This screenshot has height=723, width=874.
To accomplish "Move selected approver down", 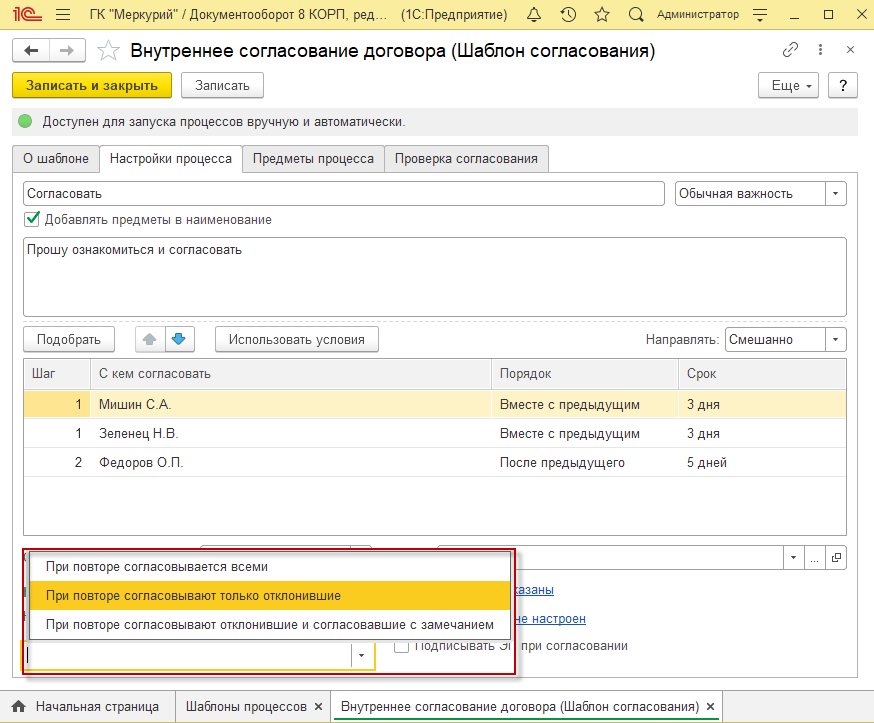I will [x=179, y=339].
